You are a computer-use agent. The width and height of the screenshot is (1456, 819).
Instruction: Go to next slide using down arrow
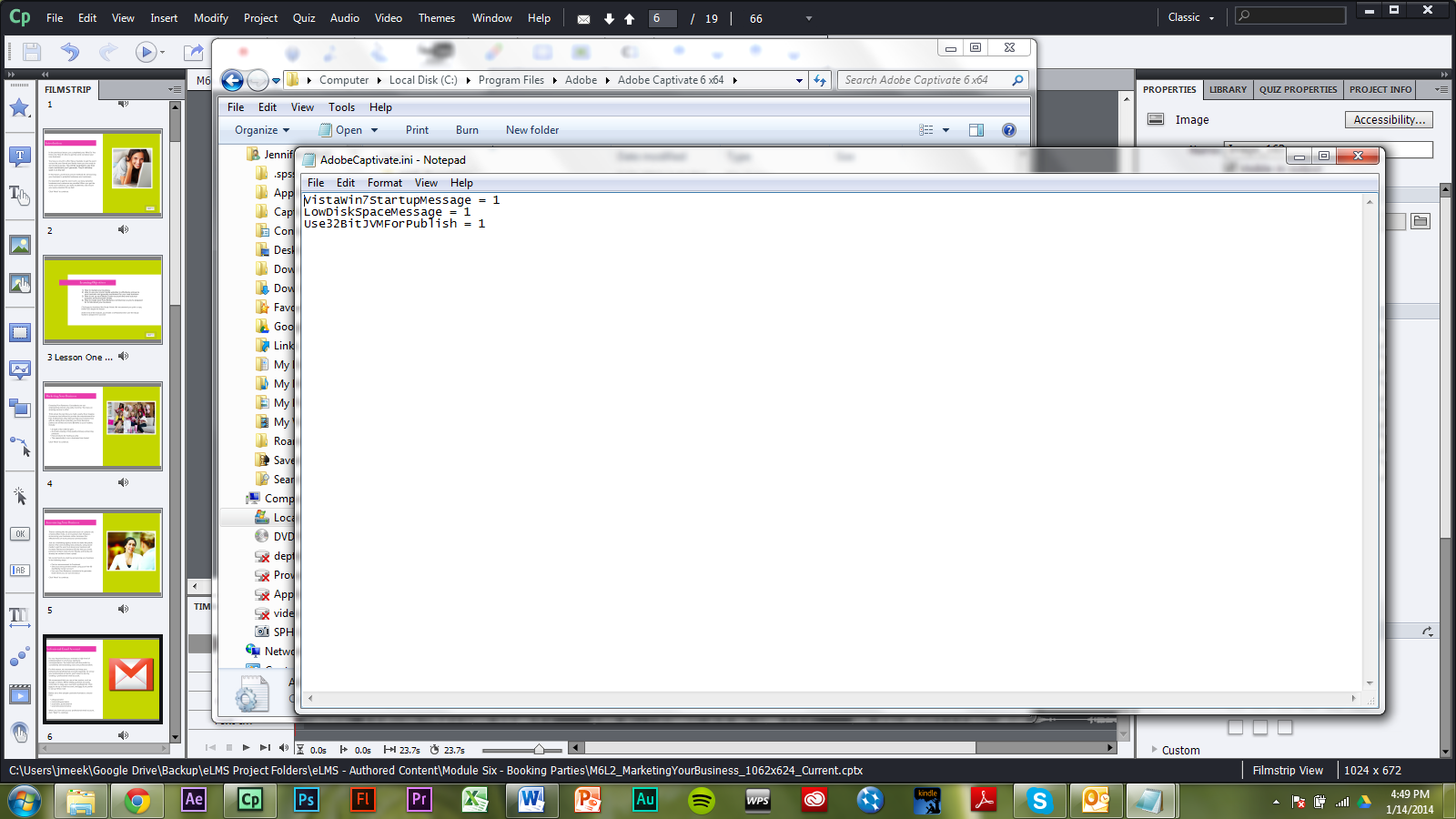tap(609, 19)
